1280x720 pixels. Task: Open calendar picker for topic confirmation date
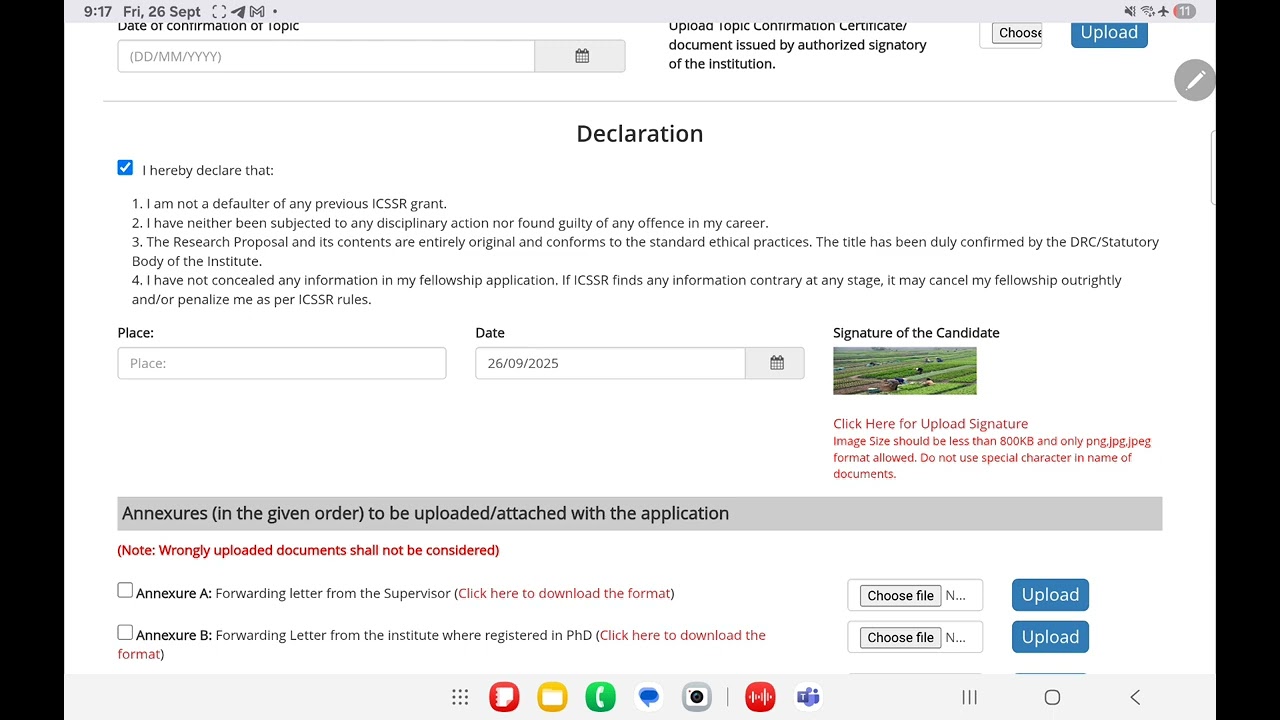pos(580,56)
